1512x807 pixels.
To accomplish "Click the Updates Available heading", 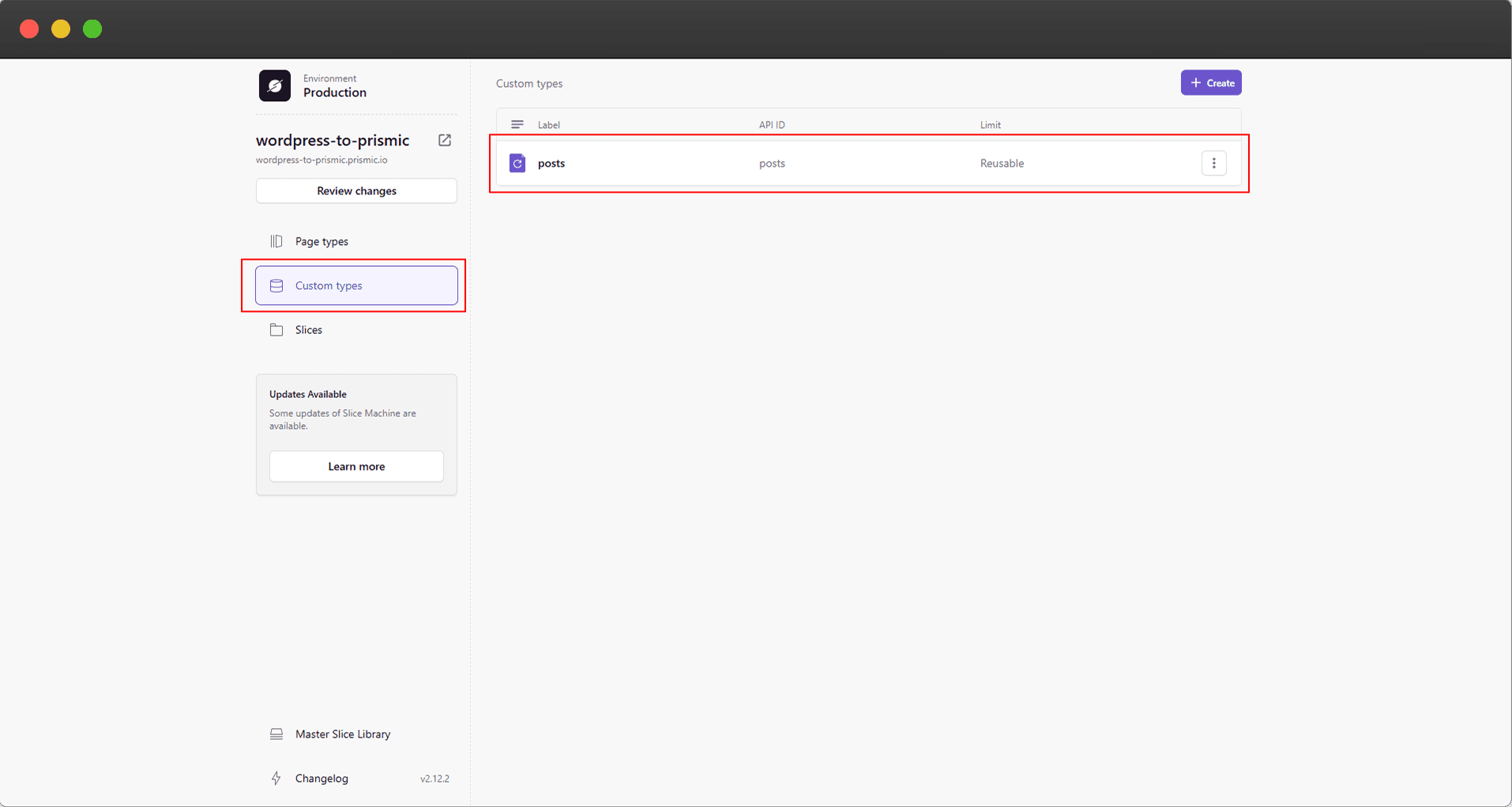I will click(308, 394).
